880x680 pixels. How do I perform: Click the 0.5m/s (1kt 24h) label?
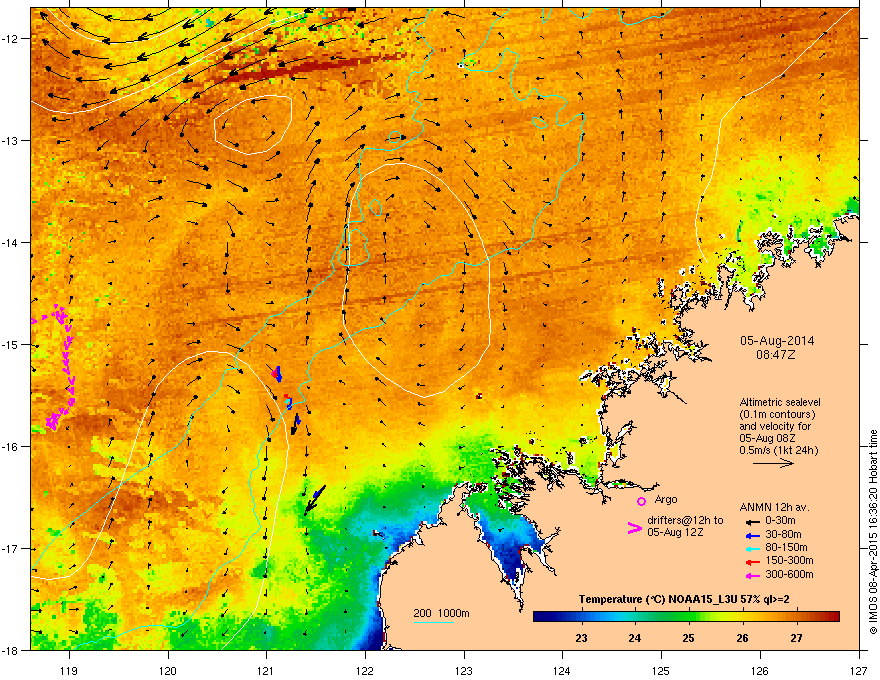click(778, 450)
